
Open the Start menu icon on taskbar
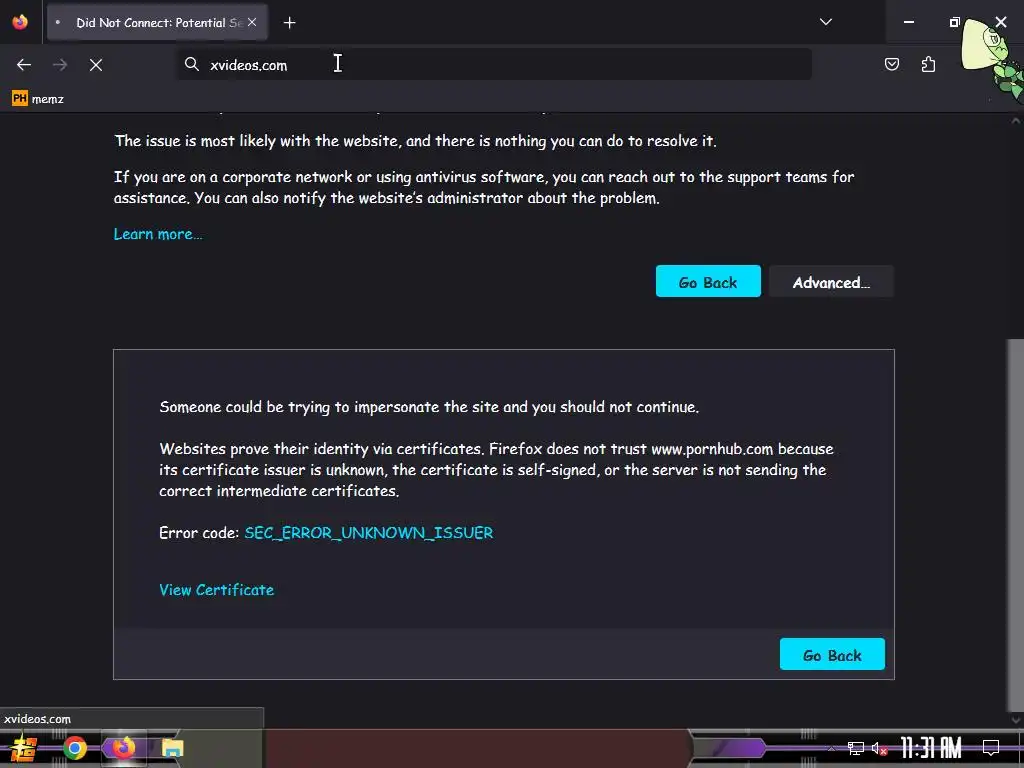pyautogui.click(x=24, y=748)
